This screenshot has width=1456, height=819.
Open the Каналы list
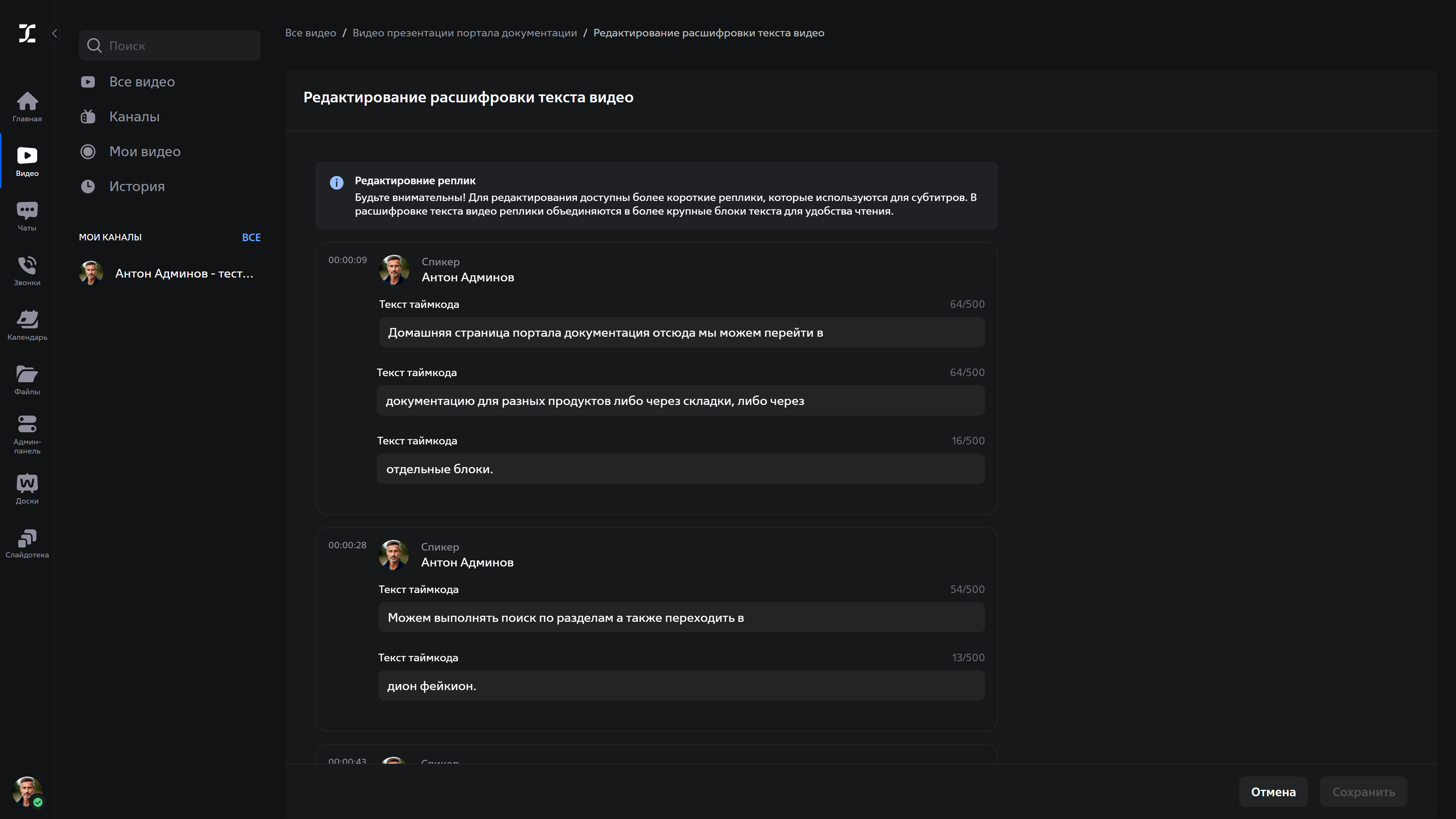pos(135,116)
